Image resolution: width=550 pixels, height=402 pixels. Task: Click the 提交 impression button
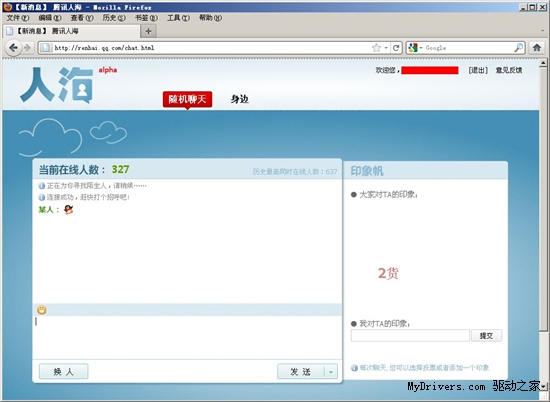pyautogui.click(x=487, y=336)
